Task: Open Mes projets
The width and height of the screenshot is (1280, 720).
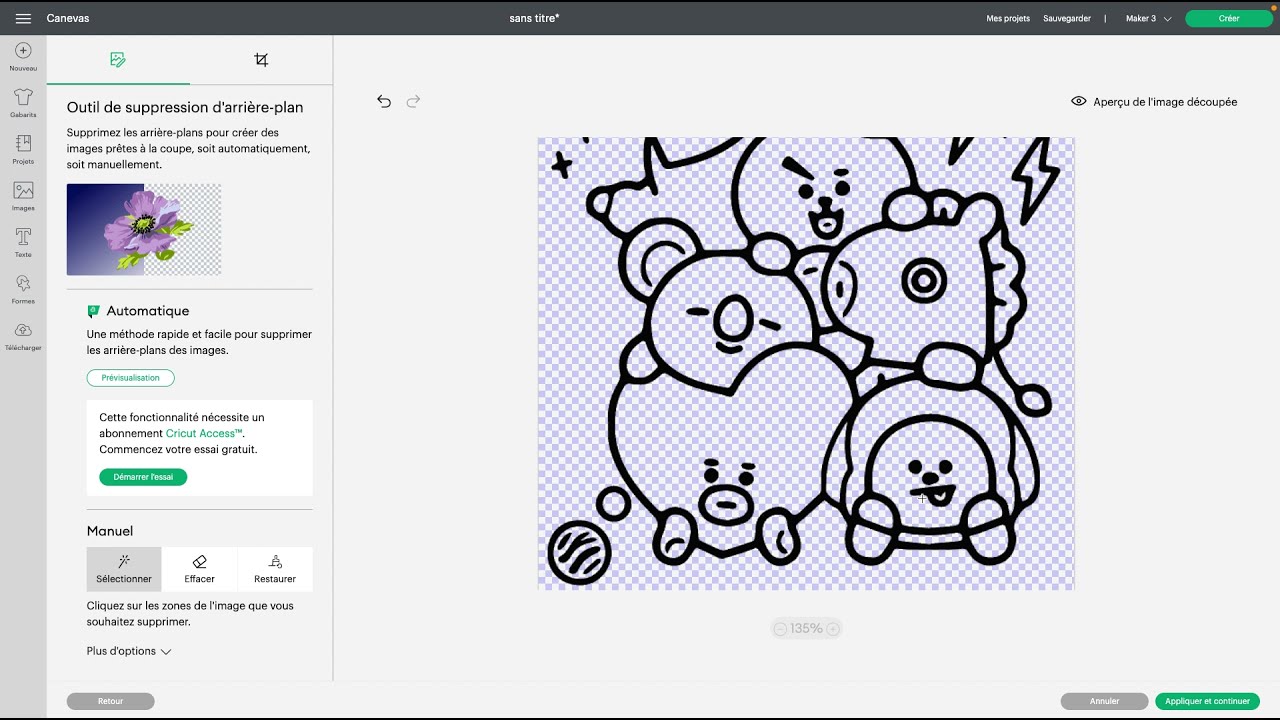Action: 1008,18
